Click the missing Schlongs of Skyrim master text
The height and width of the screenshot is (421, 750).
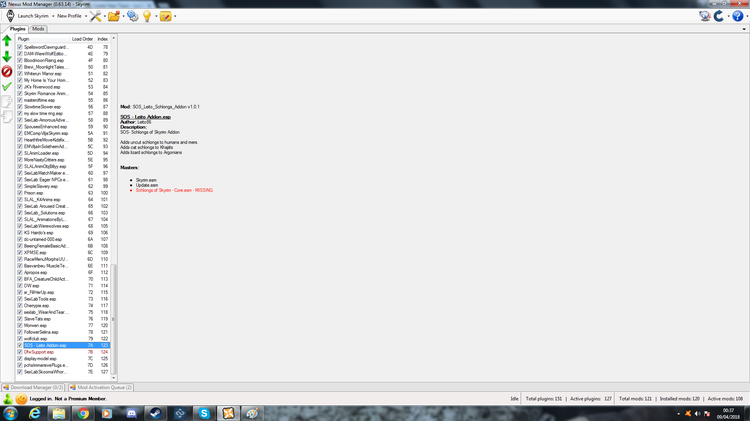tap(174, 190)
